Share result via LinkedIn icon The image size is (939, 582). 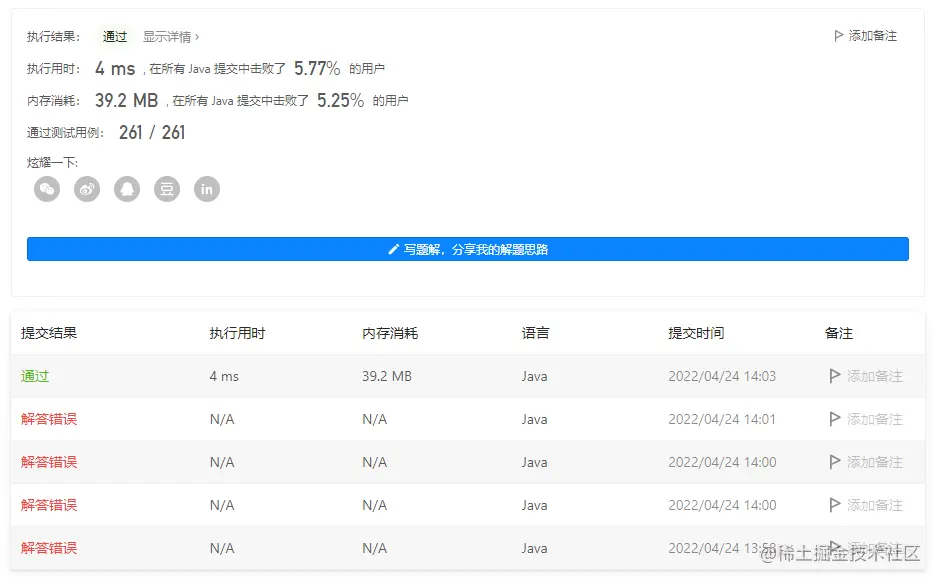207,189
